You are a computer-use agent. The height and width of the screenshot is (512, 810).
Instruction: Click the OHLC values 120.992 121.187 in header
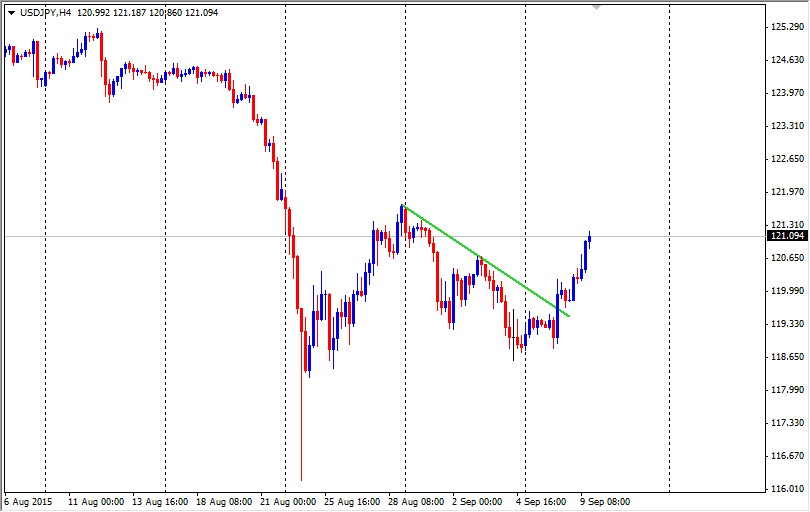(x=111, y=12)
